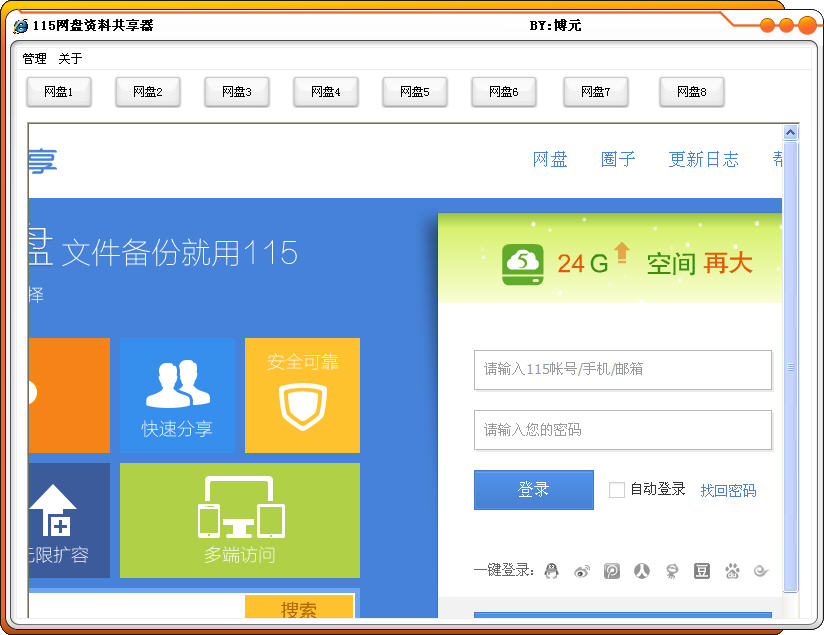Click the 网盘2 button
The width and height of the screenshot is (824, 635).
click(x=148, y=92)
